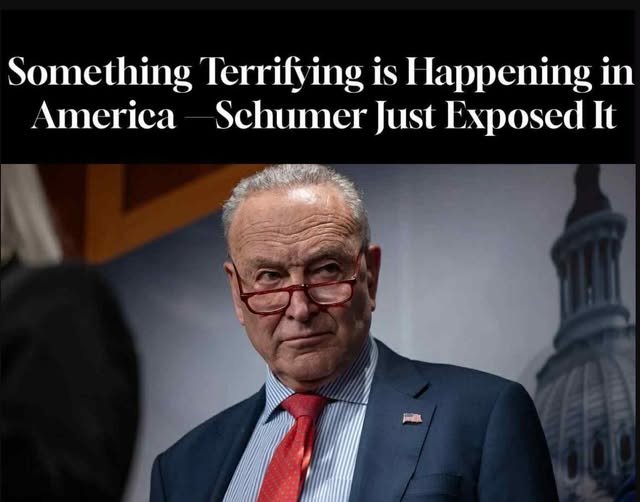Select the blurred dark figure in foreground
The image size is (640, 502).
coord(67,382)
